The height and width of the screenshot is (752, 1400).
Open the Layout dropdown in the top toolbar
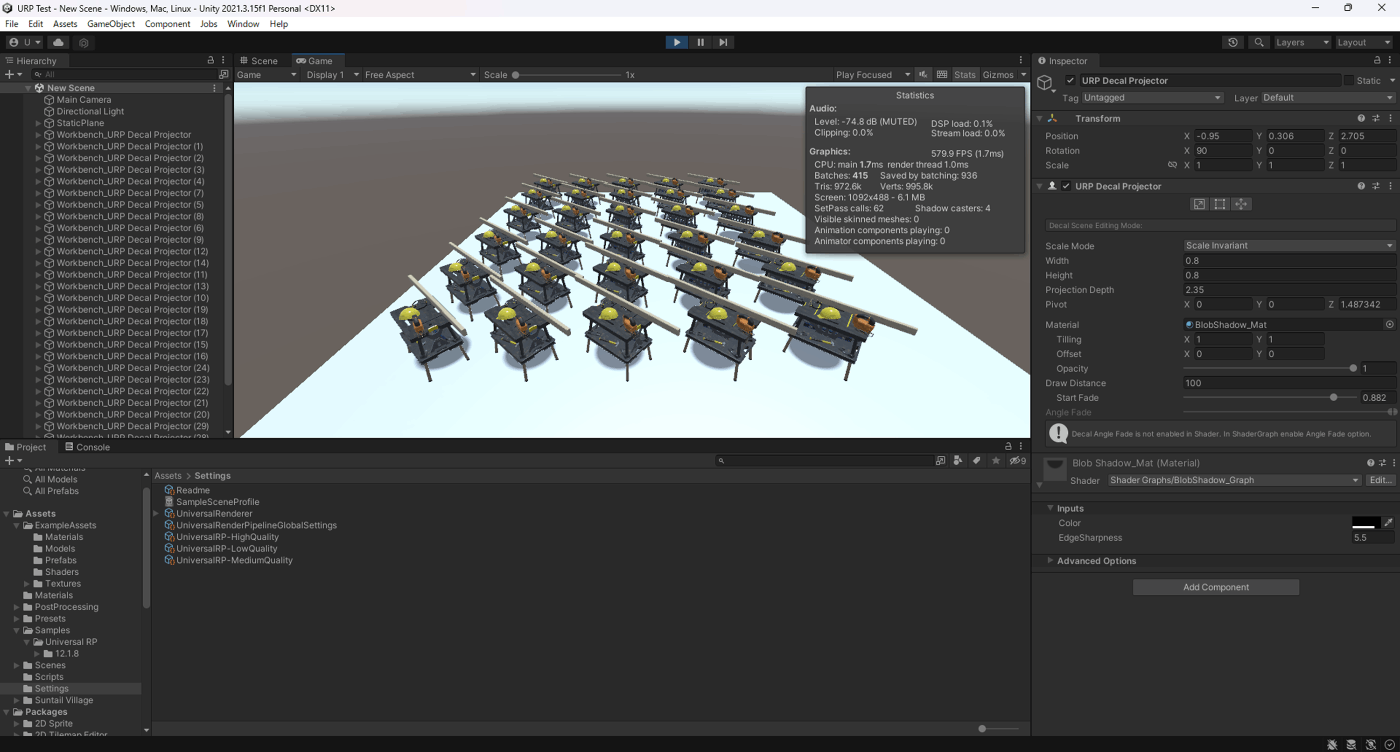tap(1364, 43)
